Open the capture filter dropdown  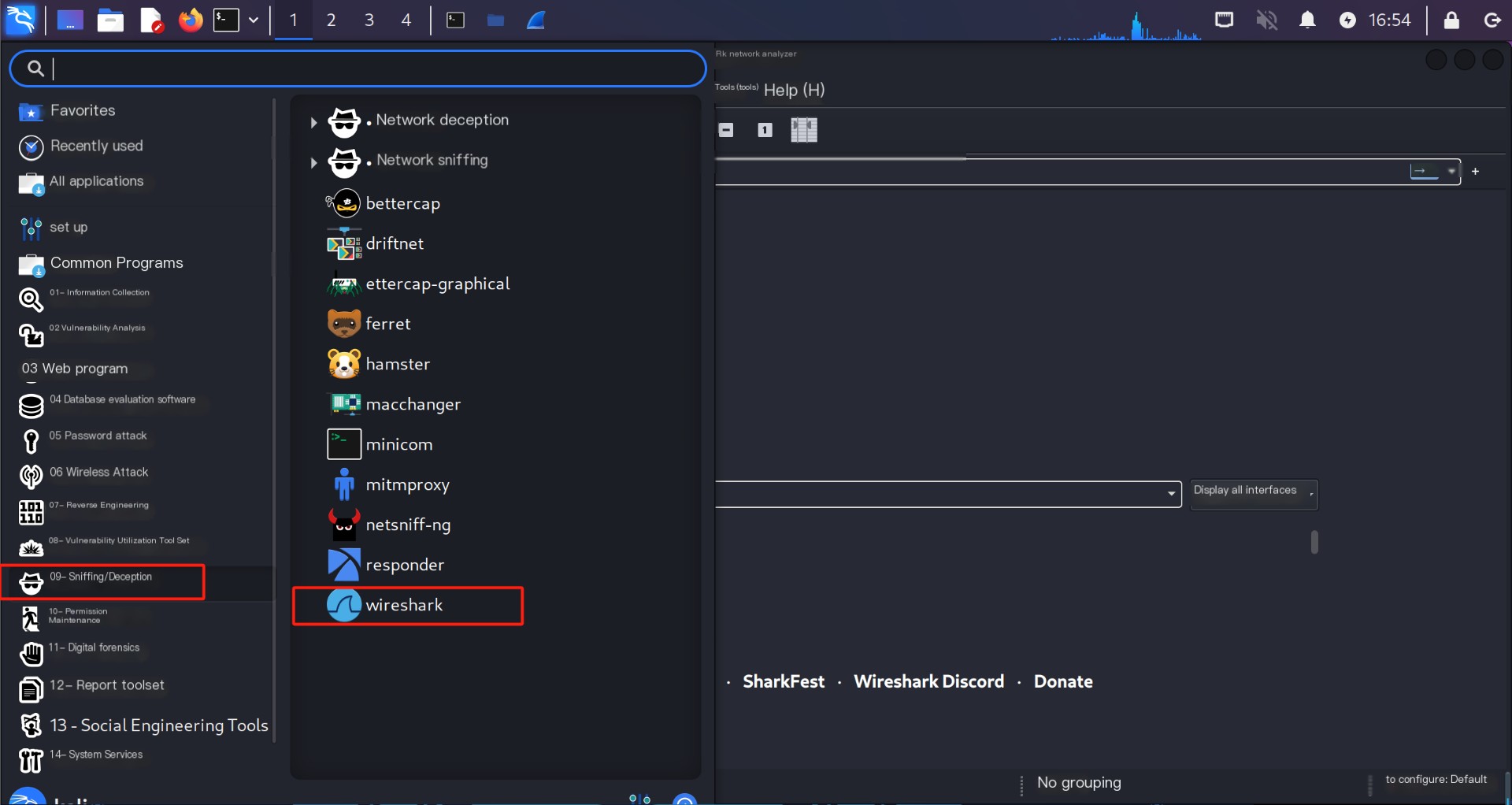coord(1171,494)
